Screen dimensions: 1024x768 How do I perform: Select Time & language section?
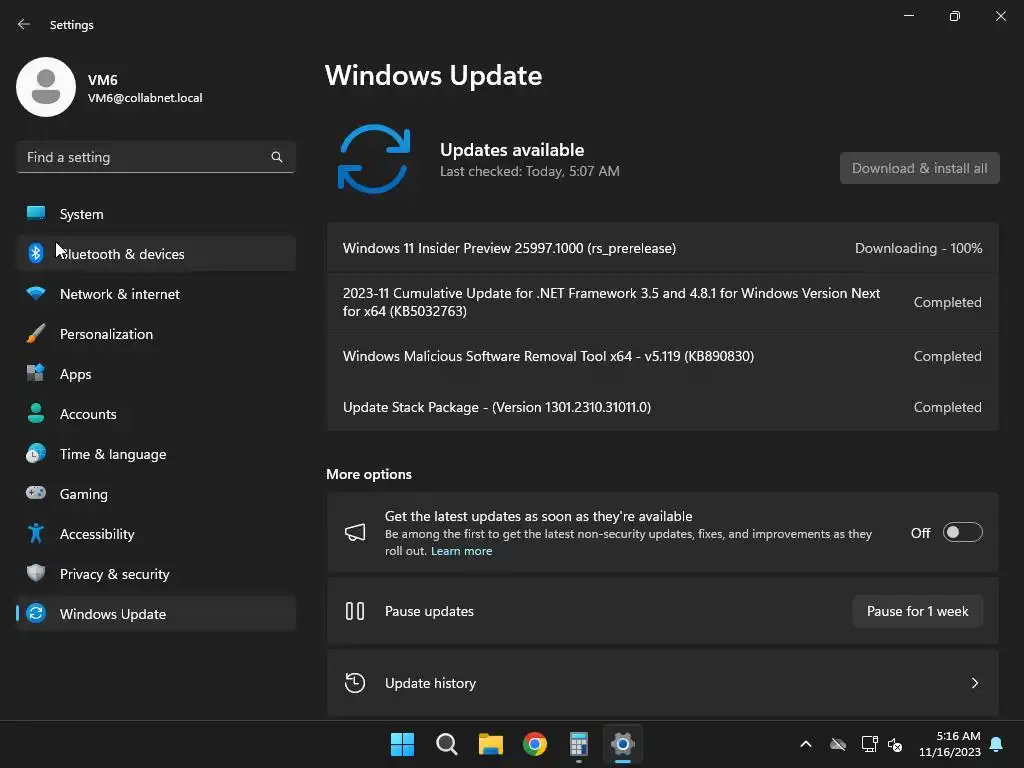(x=156, y=453)
